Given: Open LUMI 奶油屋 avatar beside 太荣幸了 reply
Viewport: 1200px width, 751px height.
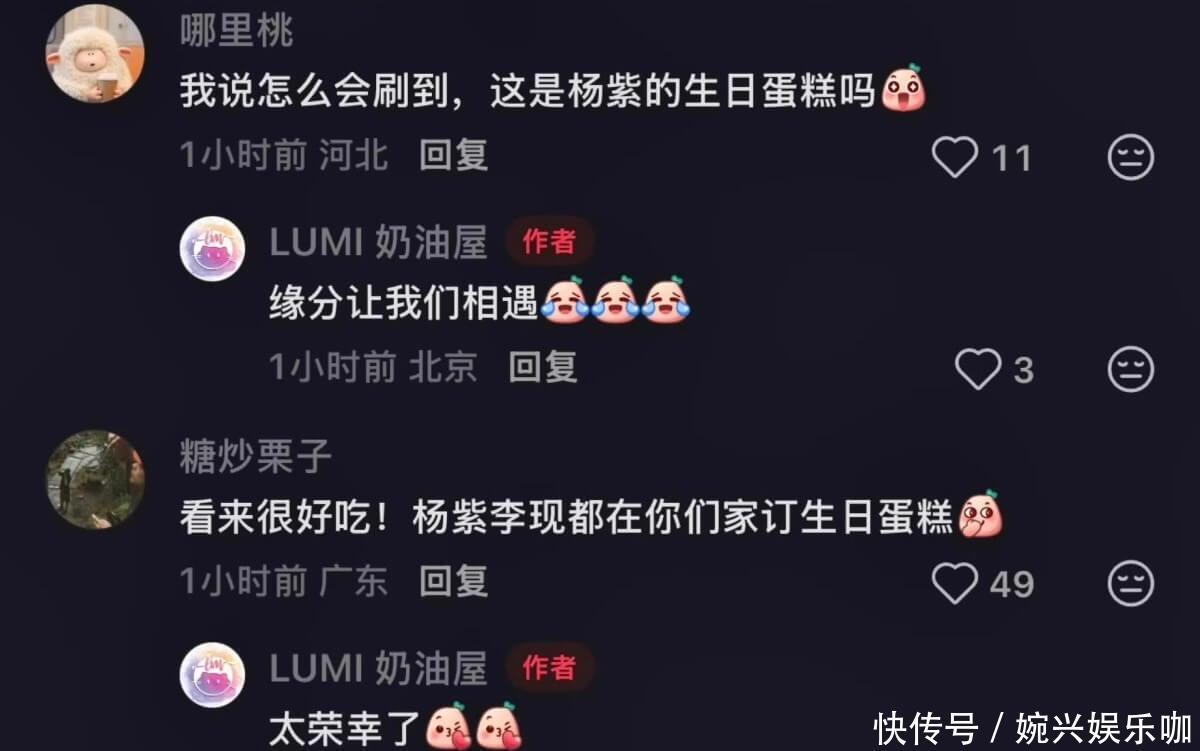Looking at the screenshot, I should click(212, 675).
